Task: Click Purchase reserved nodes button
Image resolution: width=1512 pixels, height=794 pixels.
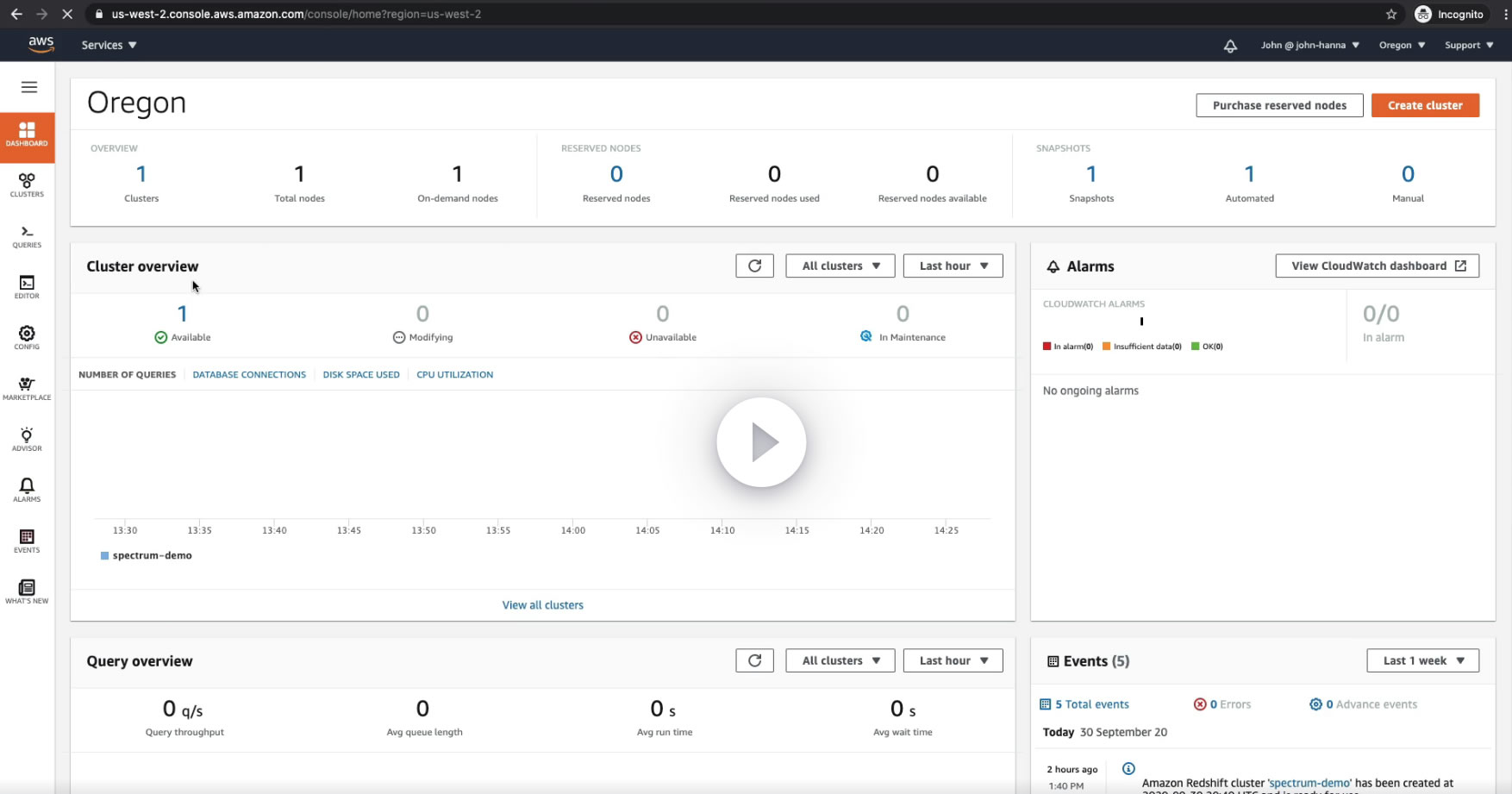Action: [1279, 105]
